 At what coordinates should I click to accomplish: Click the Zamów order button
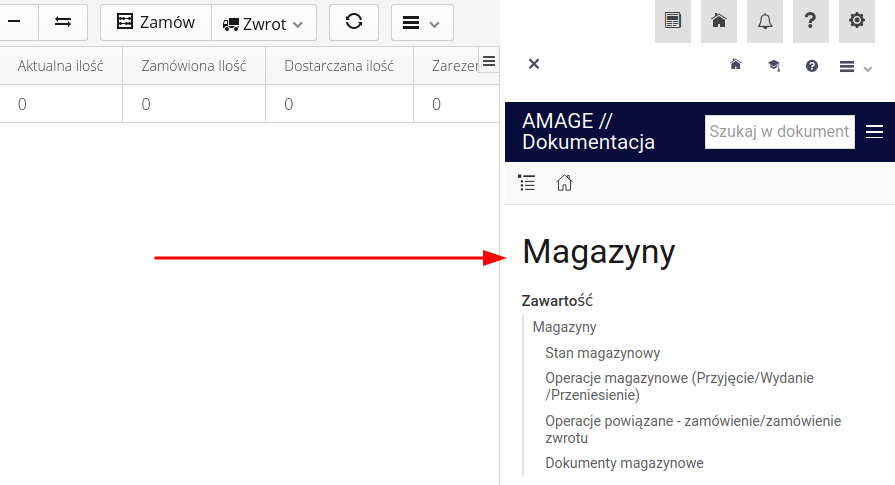(x=155, y=22)
